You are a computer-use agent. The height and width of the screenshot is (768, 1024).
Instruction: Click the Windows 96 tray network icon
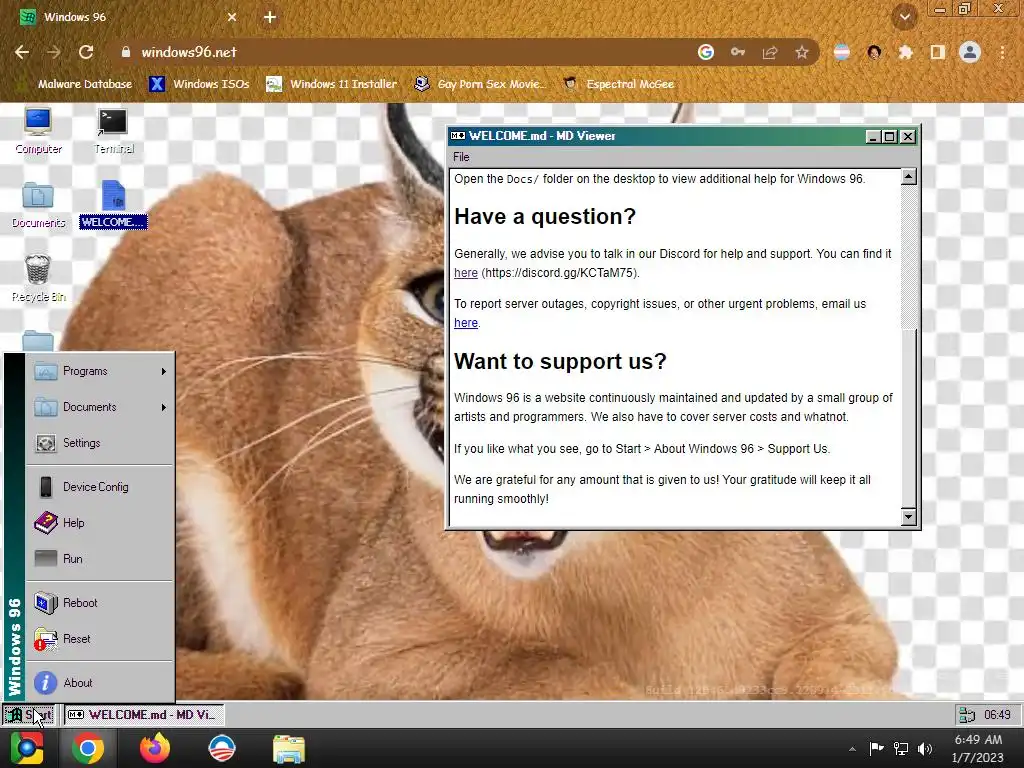pos(967,714)
